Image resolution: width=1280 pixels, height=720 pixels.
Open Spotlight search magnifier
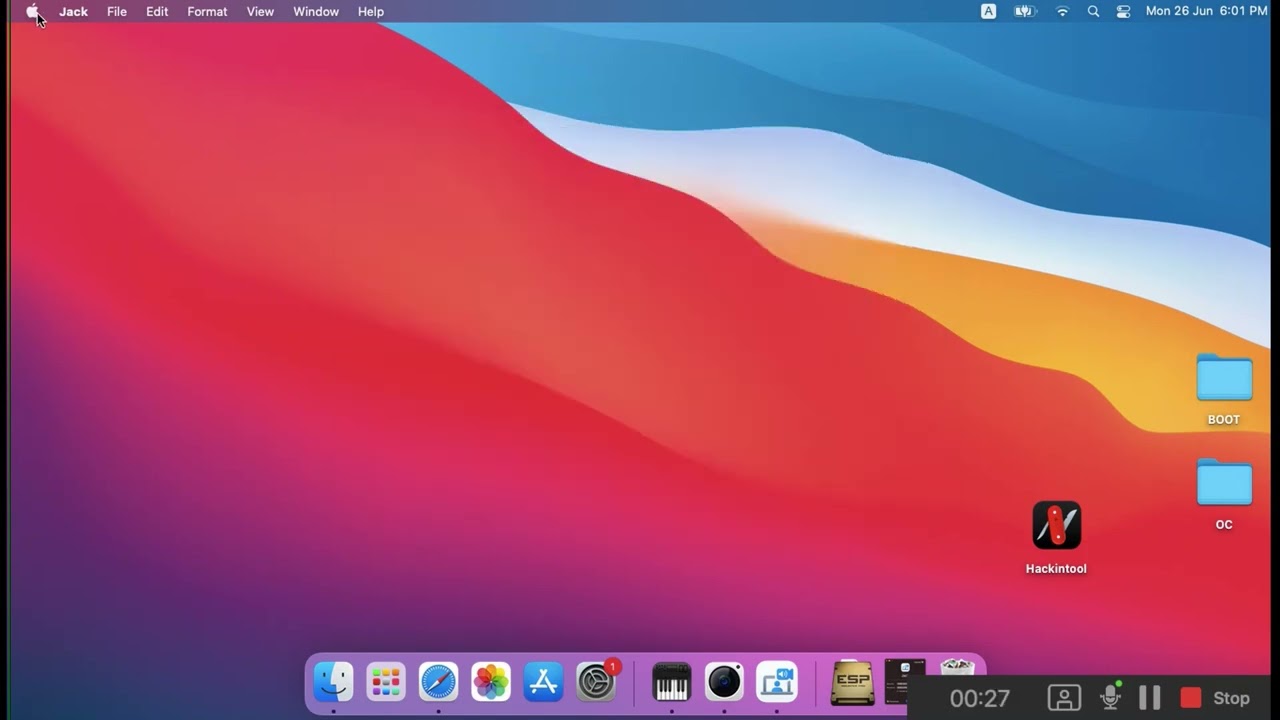pos(1093,11)
